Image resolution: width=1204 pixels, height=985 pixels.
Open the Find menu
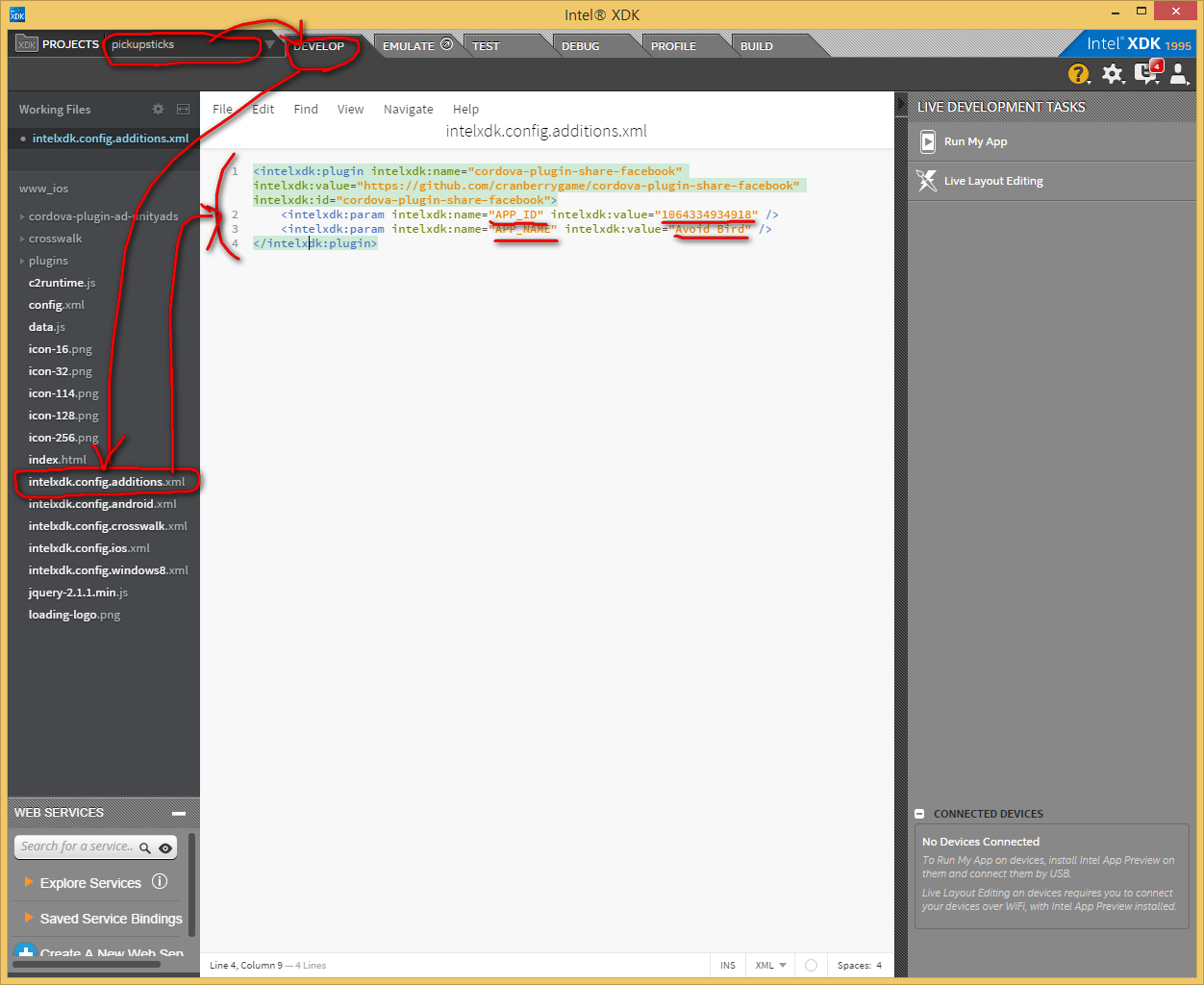(x=306, y=109)
